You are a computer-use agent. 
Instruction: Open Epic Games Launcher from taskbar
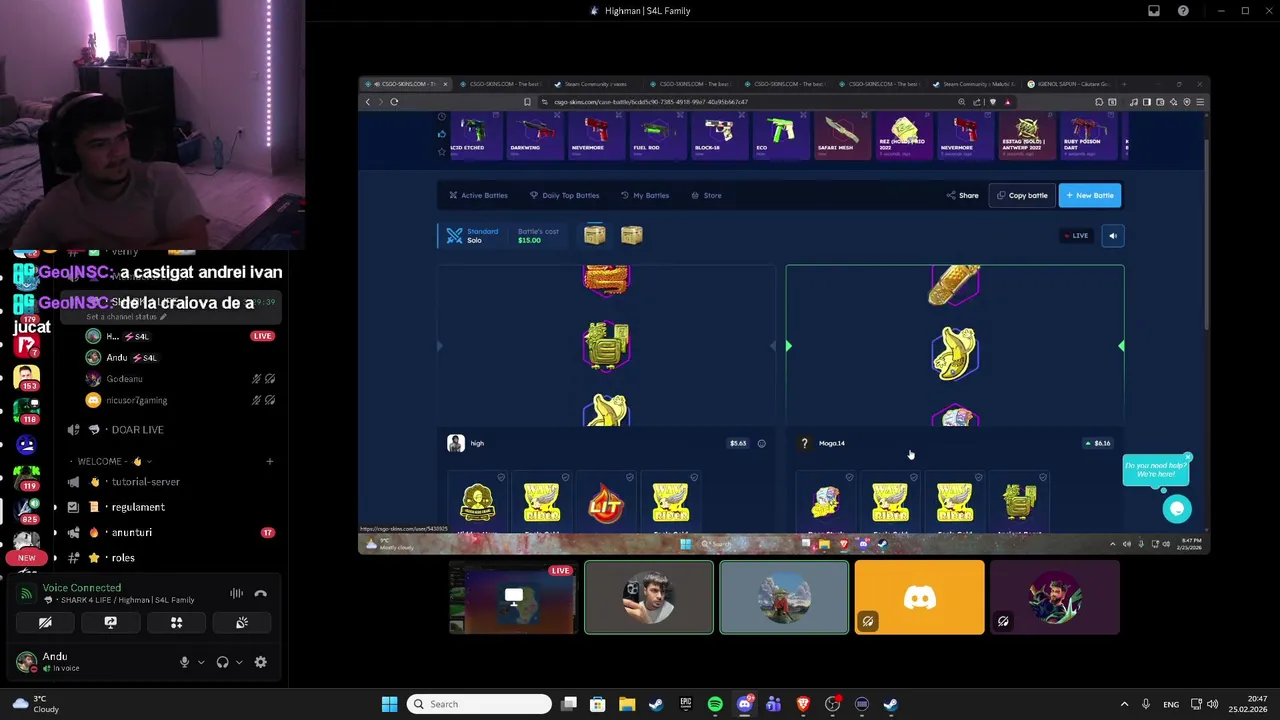[685, 704]
